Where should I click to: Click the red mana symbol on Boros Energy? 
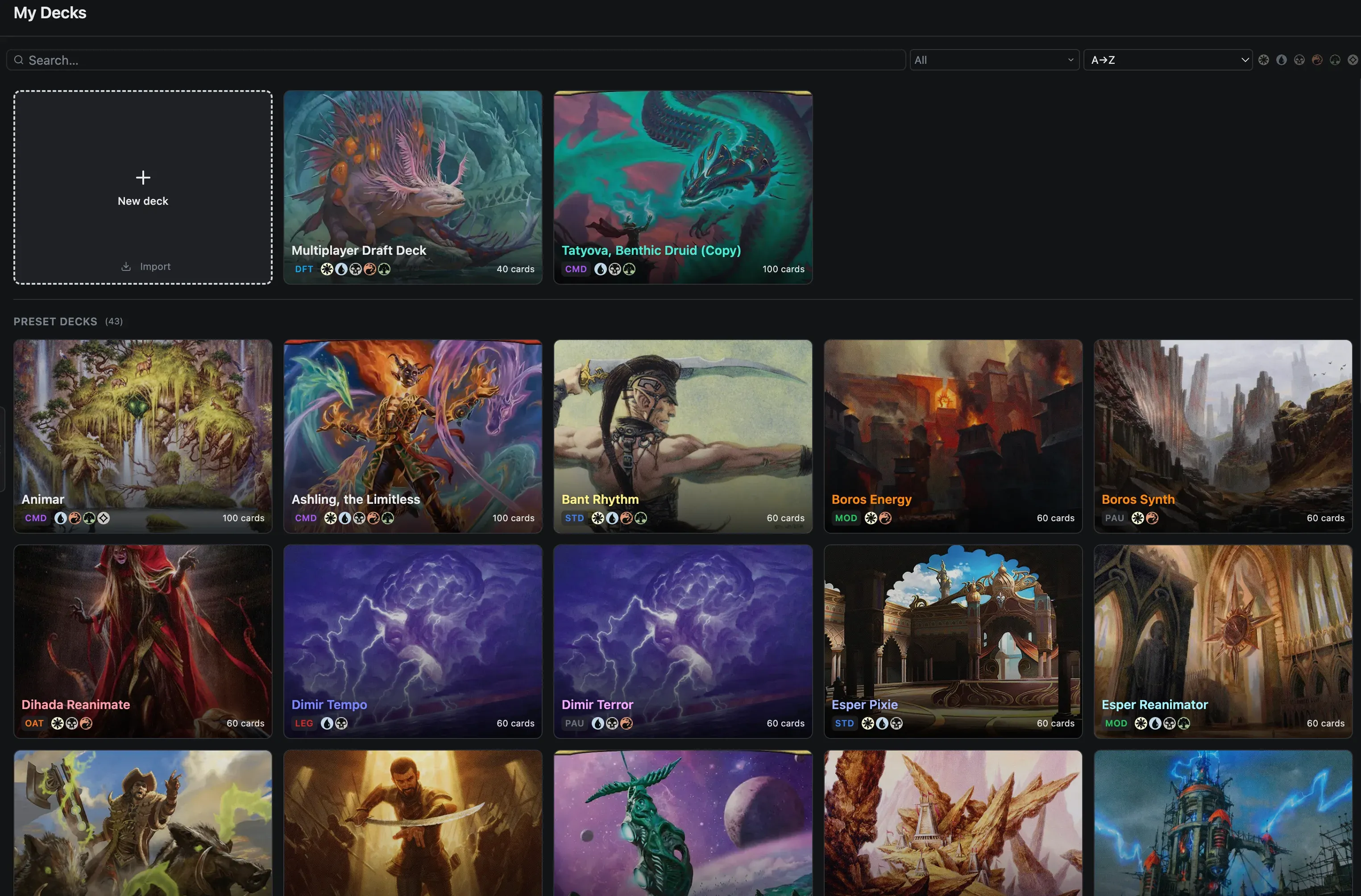[x=884, y=518]
